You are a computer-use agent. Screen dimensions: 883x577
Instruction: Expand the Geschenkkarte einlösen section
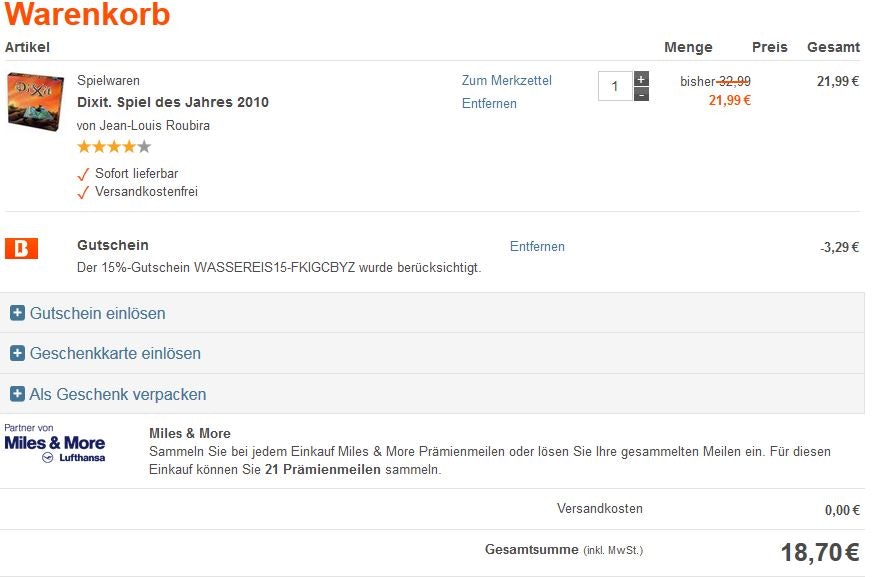click(110, 353)
